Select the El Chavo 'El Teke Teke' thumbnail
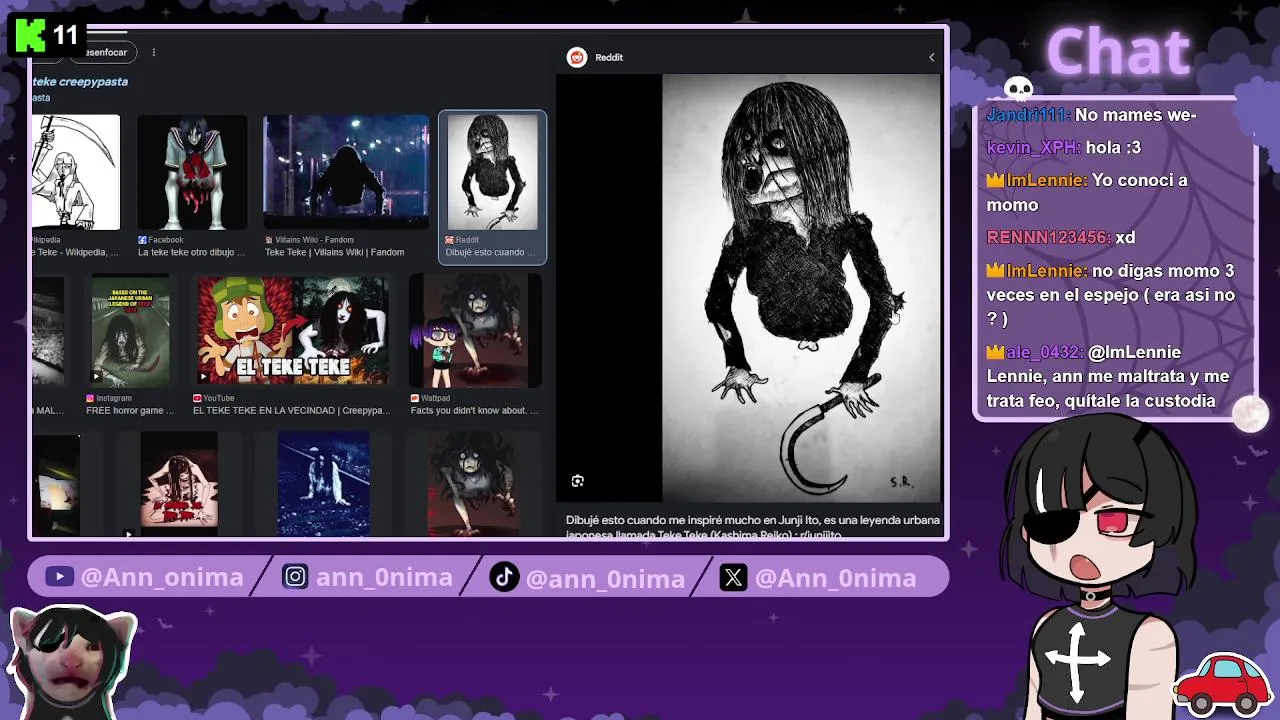This screenshot has width=1280, height=720. (x=292, y=331)
